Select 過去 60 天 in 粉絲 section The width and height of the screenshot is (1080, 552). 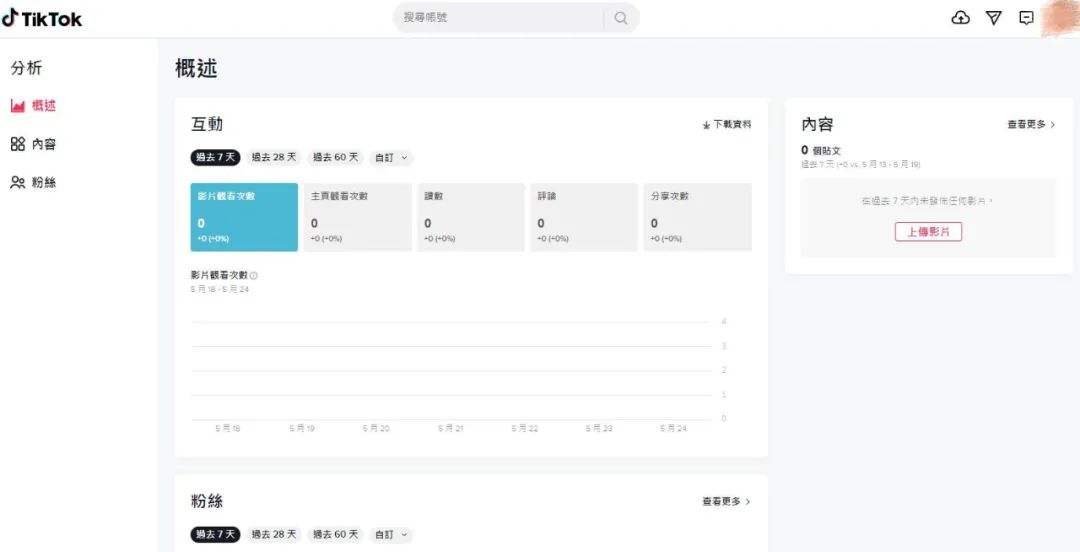[335, 534]
